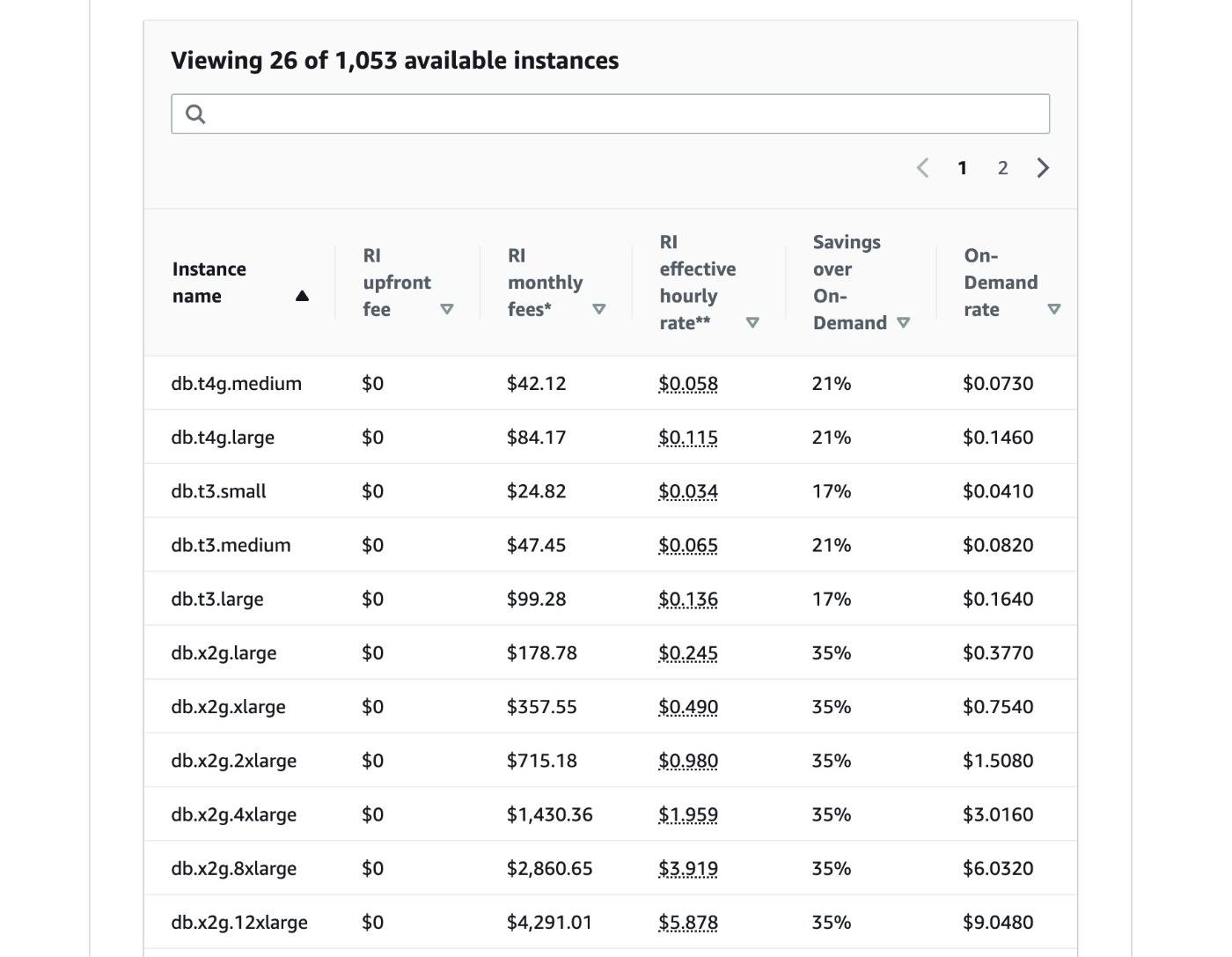Screen dimensions: 1232x957
Task: Click the search magnifier icon
Action: click(x=195, y=114)
